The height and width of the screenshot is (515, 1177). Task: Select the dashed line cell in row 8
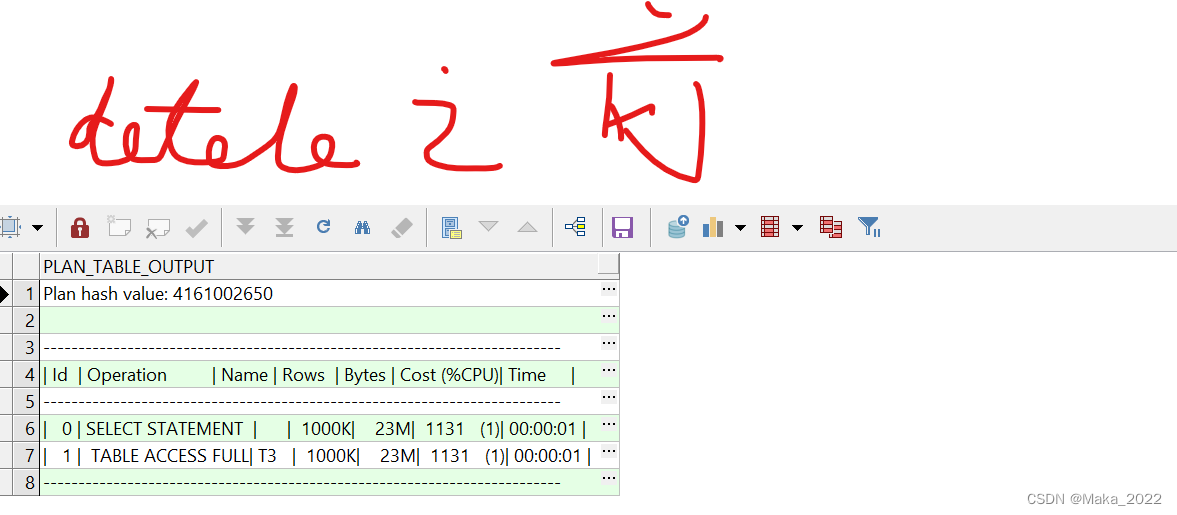[330, 482]
